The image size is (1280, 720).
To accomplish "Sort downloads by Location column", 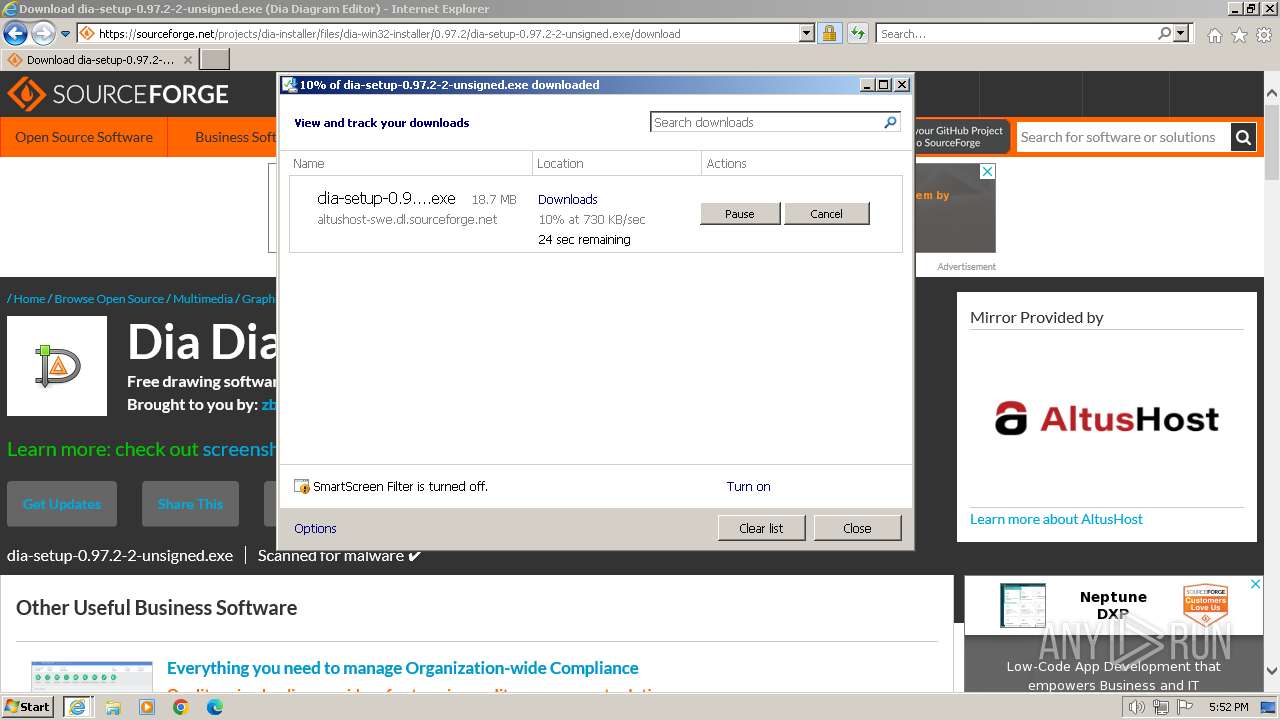I will 617,163.
